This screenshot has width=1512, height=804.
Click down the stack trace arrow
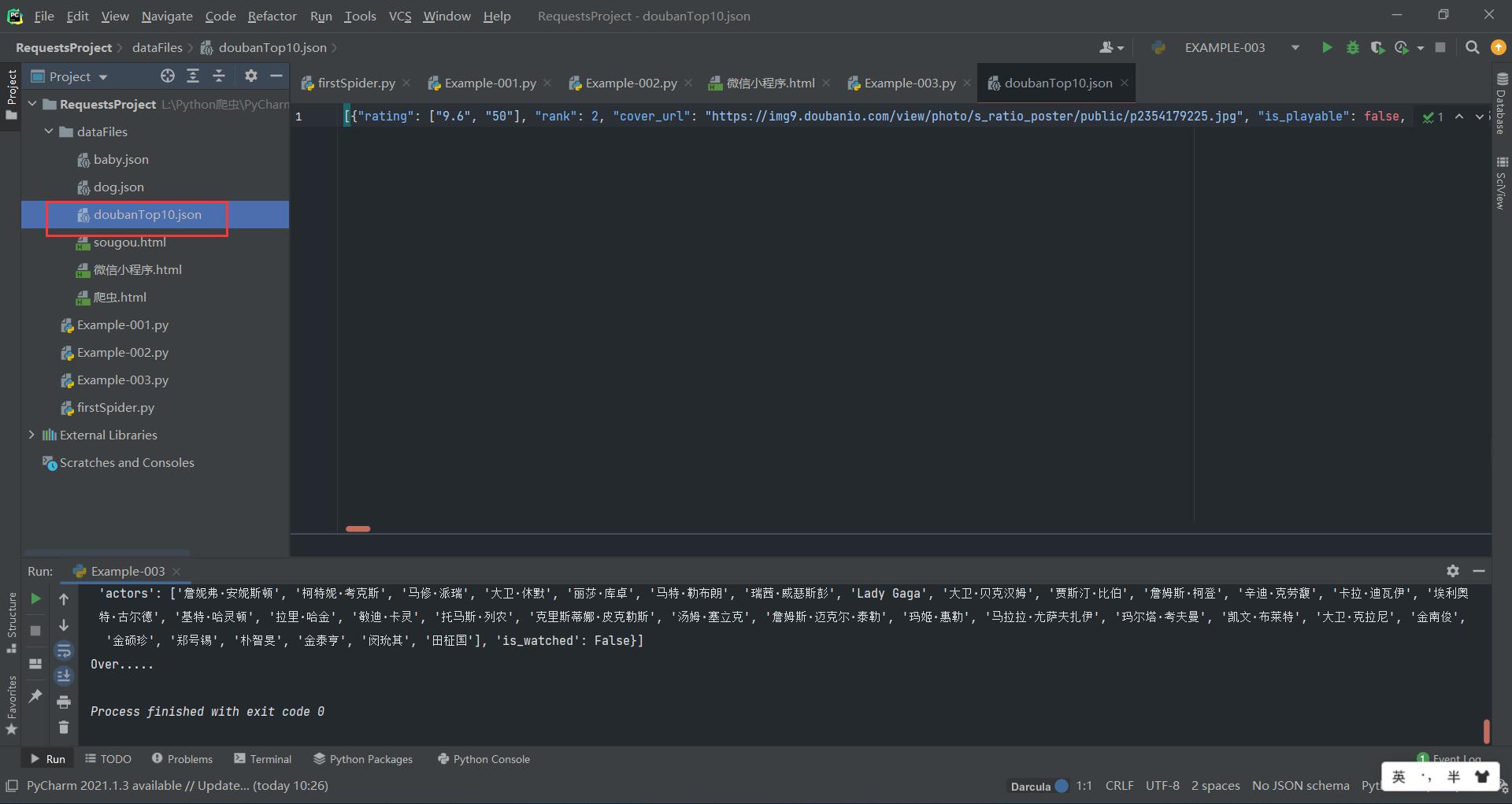coord(64,625)
